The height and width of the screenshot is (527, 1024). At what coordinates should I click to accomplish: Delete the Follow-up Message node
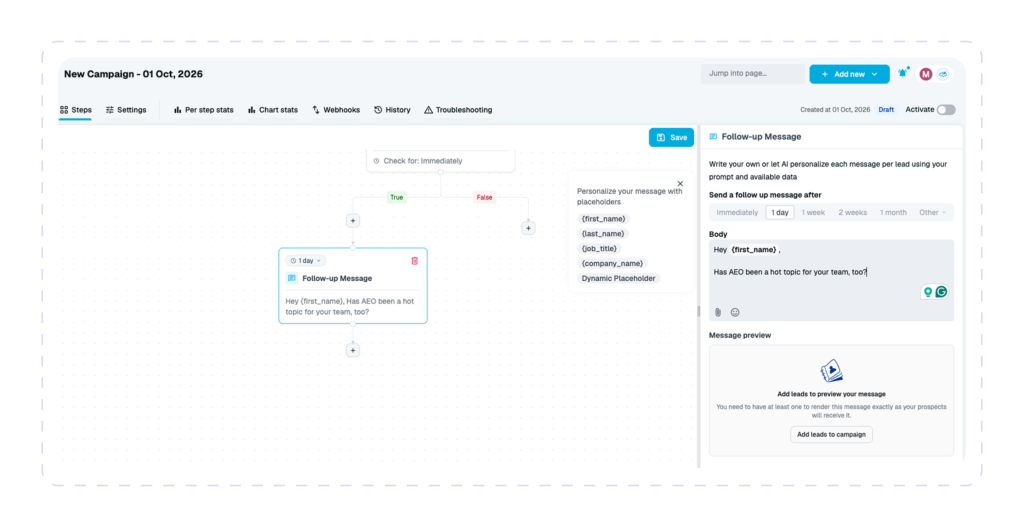pyautogui.click(x=414, y=261)
